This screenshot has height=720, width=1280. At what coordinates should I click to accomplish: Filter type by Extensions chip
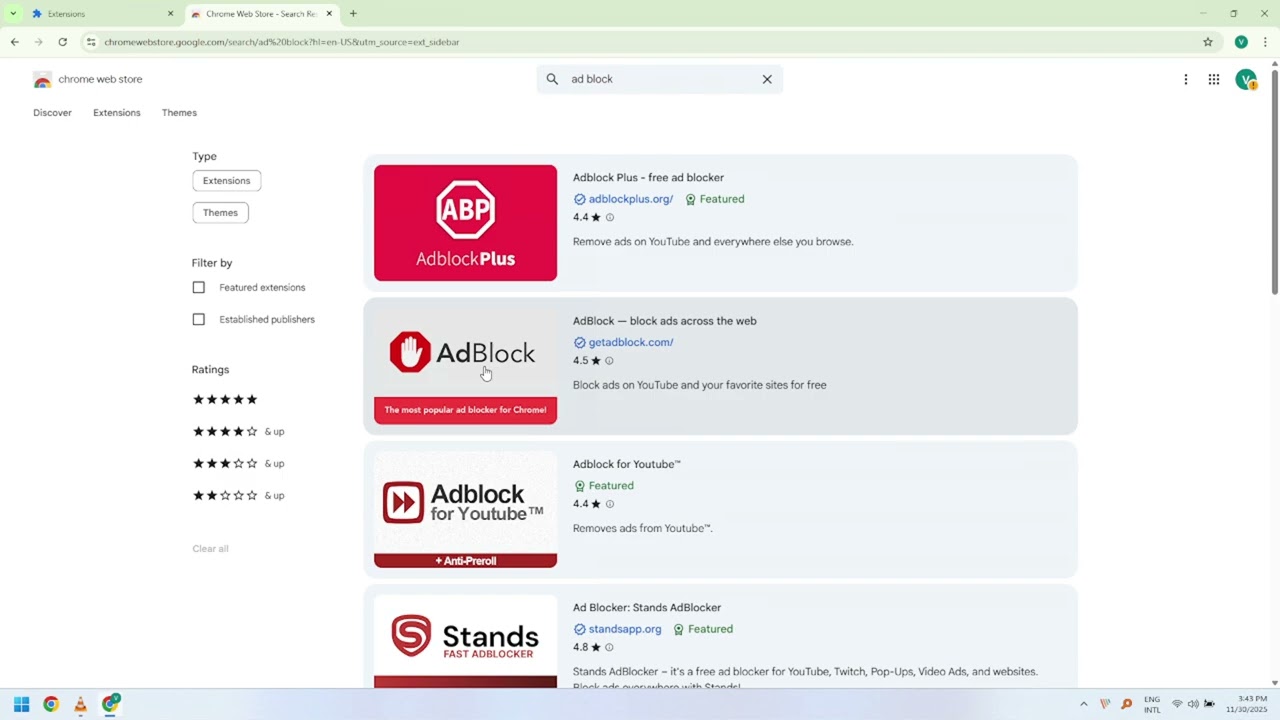tap(227, 181)
